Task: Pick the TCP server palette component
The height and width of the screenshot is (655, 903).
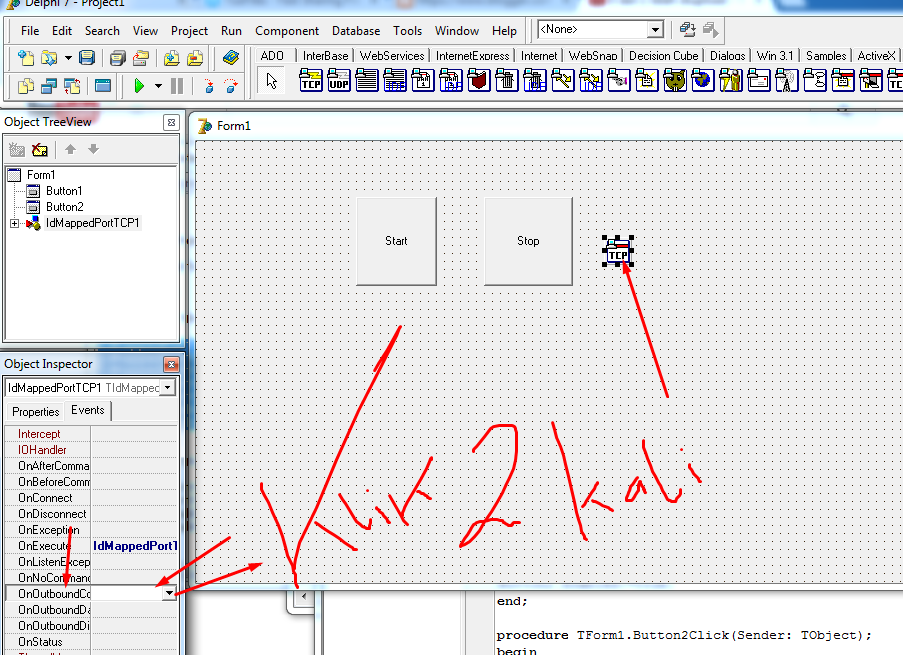Action: pos(311,81)
